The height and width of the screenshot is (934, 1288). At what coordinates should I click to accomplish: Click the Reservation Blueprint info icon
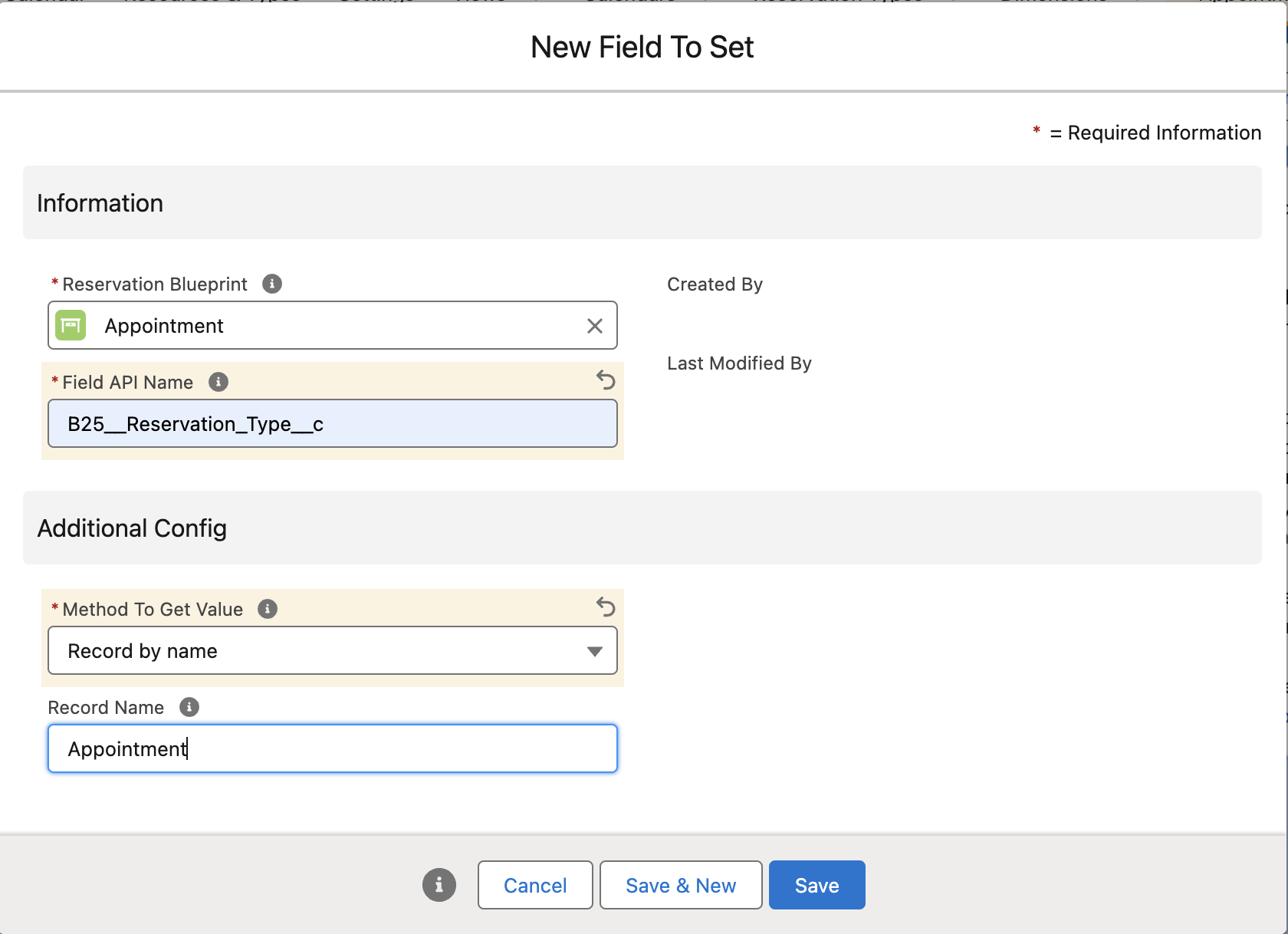(272, 284)
